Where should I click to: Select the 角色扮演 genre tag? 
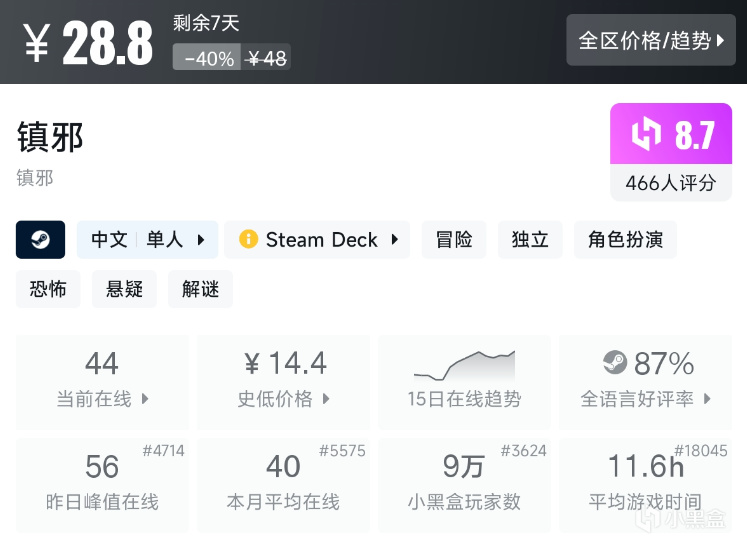click(x=625, y=240)
